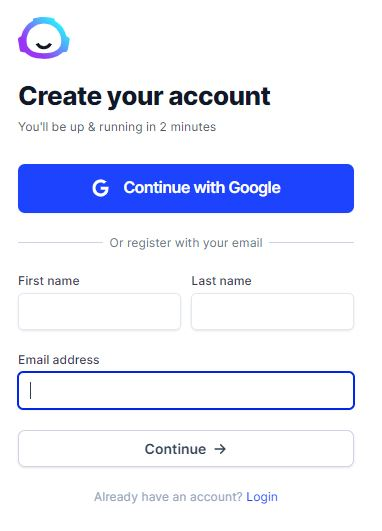Focus the First name input field
The image size is (382, 531).
(x=99, y=312)
